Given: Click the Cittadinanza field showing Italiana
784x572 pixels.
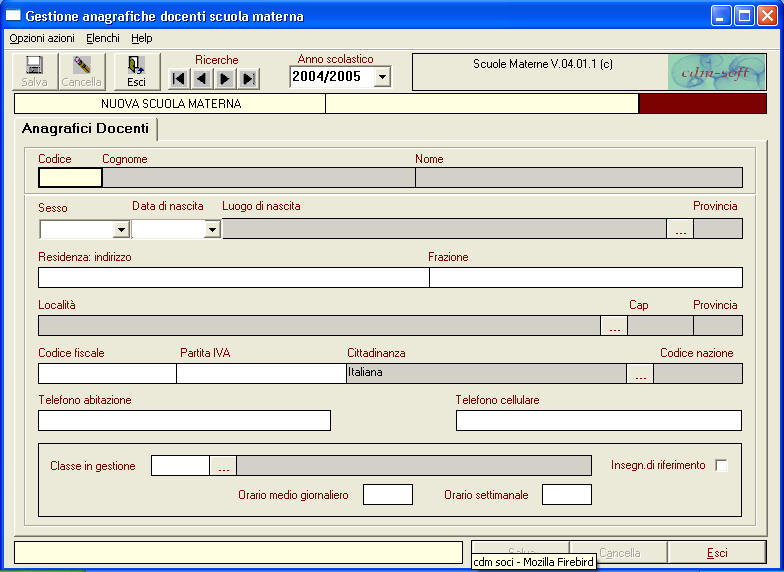Looking at the screenshot, I should pos(486,374).
